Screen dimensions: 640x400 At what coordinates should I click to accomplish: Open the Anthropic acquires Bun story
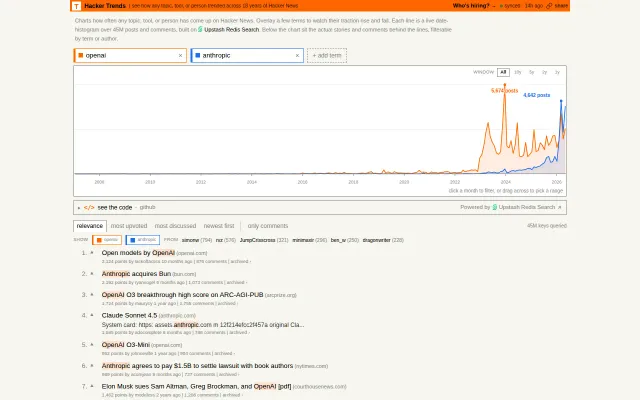[136, 273]
